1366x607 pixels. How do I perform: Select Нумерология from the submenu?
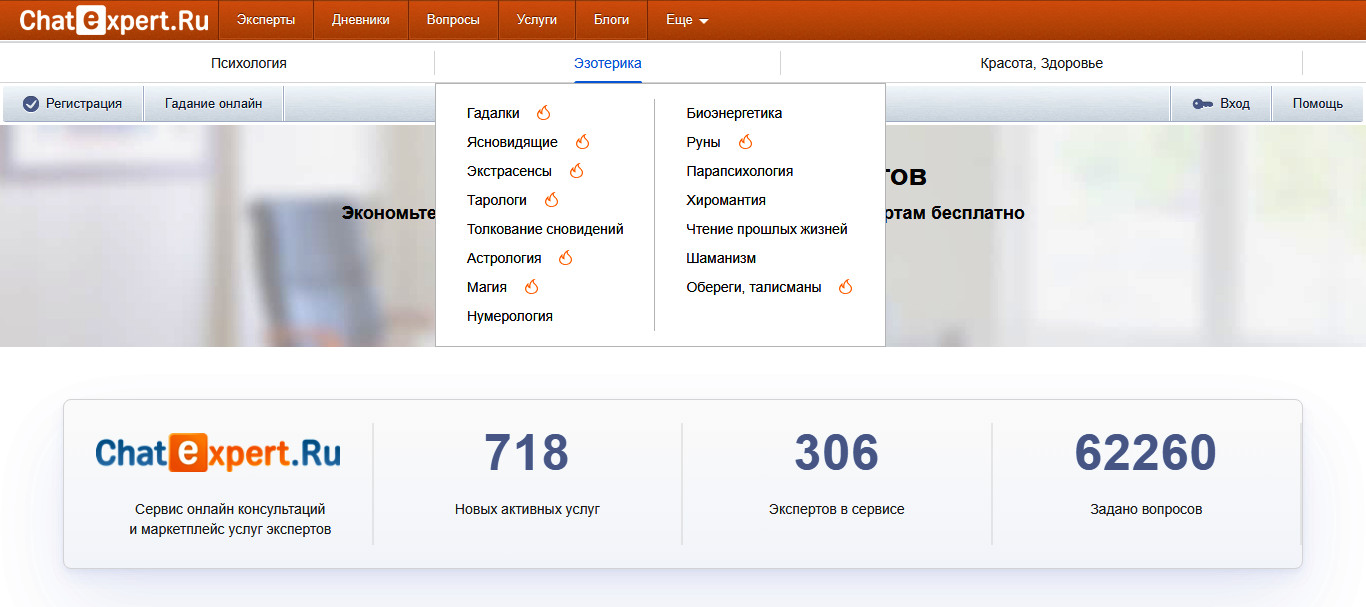pyautogui.click(x=510, y=316)
